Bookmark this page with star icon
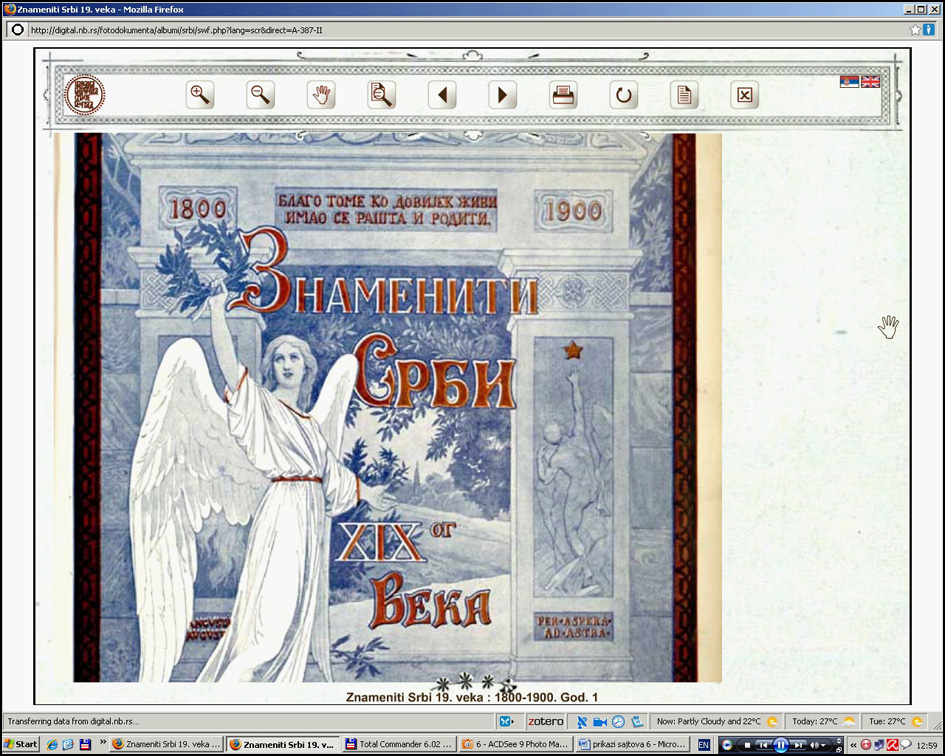 coord(915,30)
